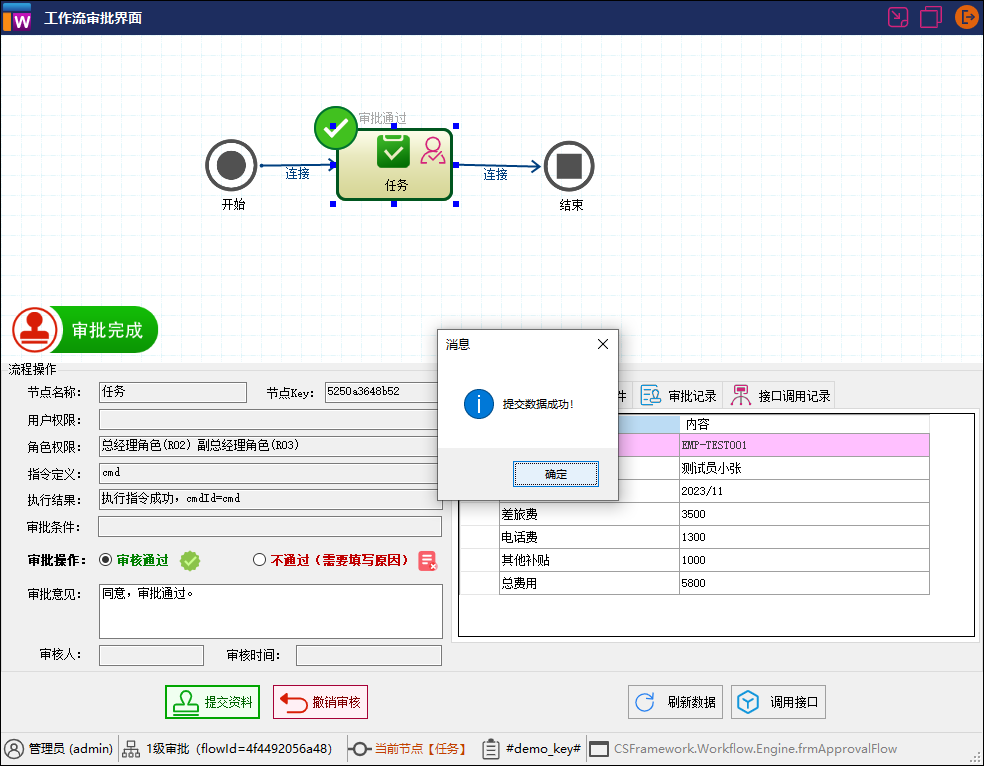Click the 审批意见 text area
This screenshot has width=984, height=766.
pos(270,611)
